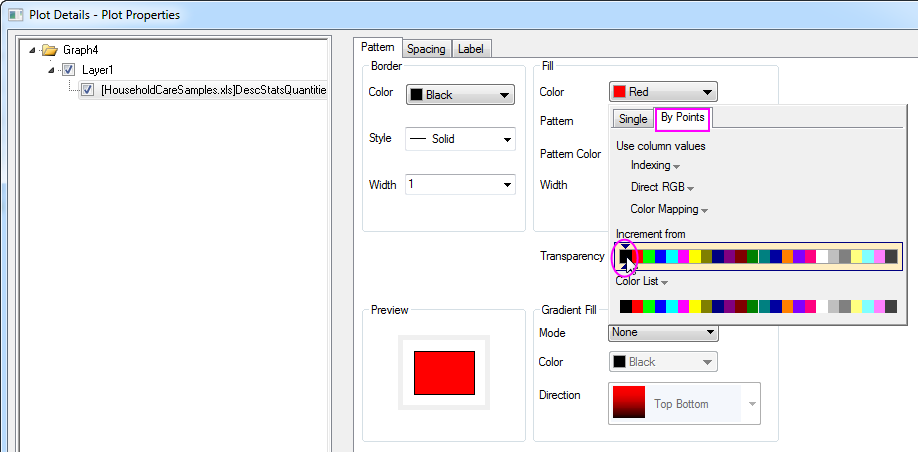Select the Layer1 label in the tree
918x452 pixels.
(97, 70)
